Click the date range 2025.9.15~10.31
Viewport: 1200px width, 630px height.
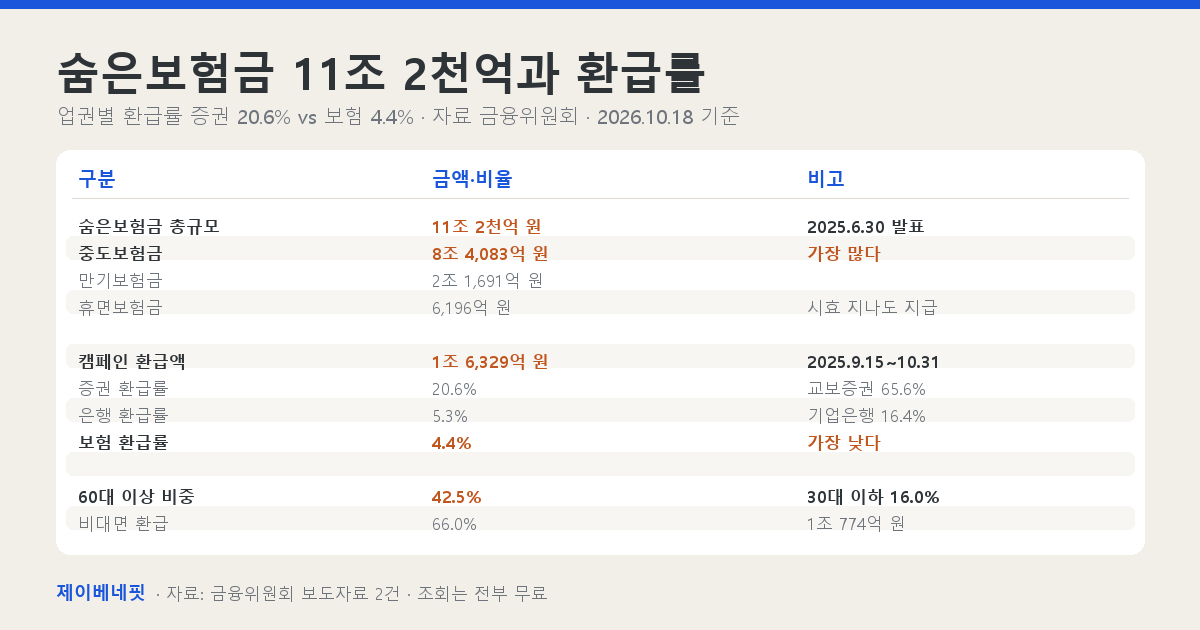click(873, 361)
